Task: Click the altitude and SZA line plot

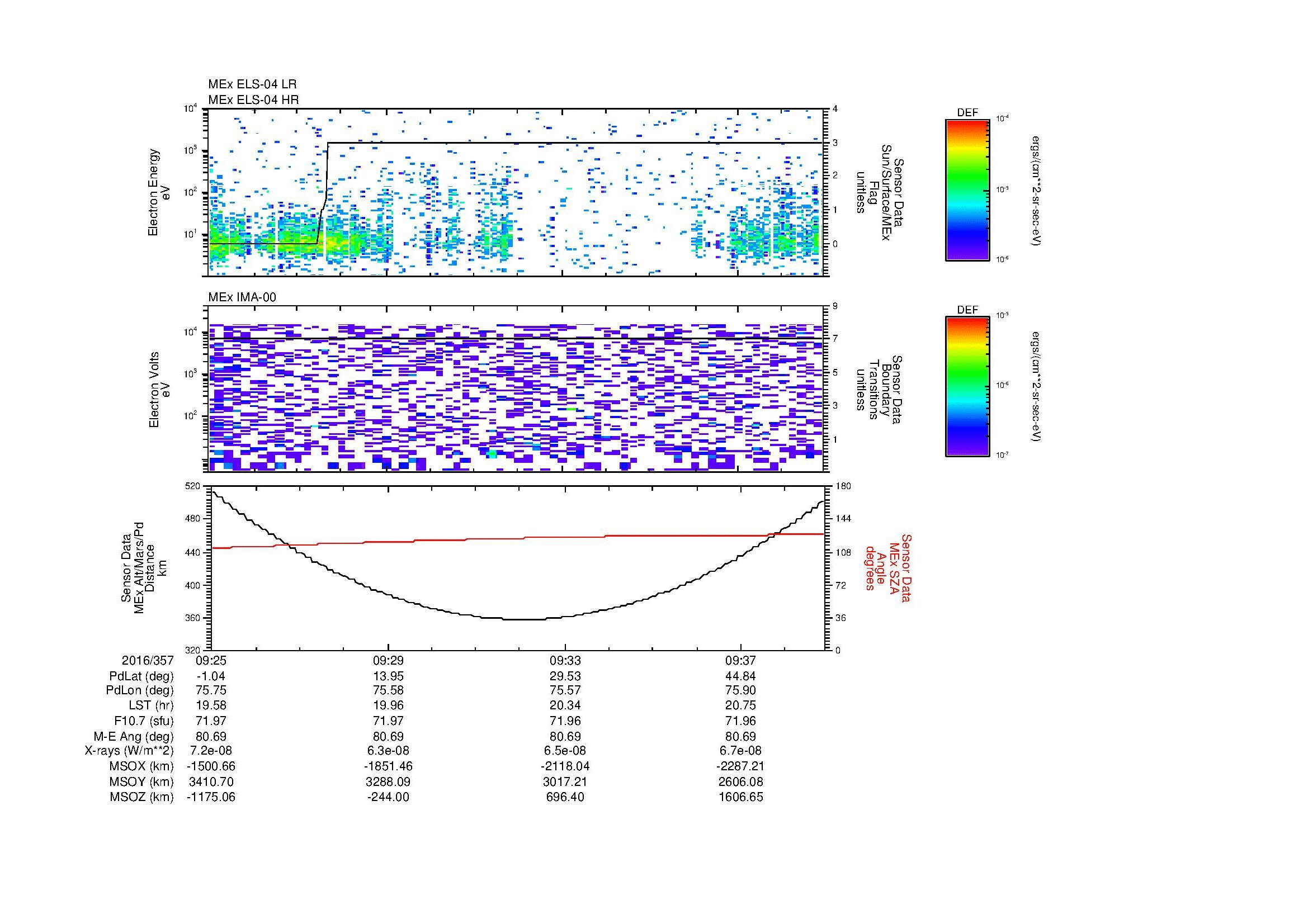Action: coord(518,567)
